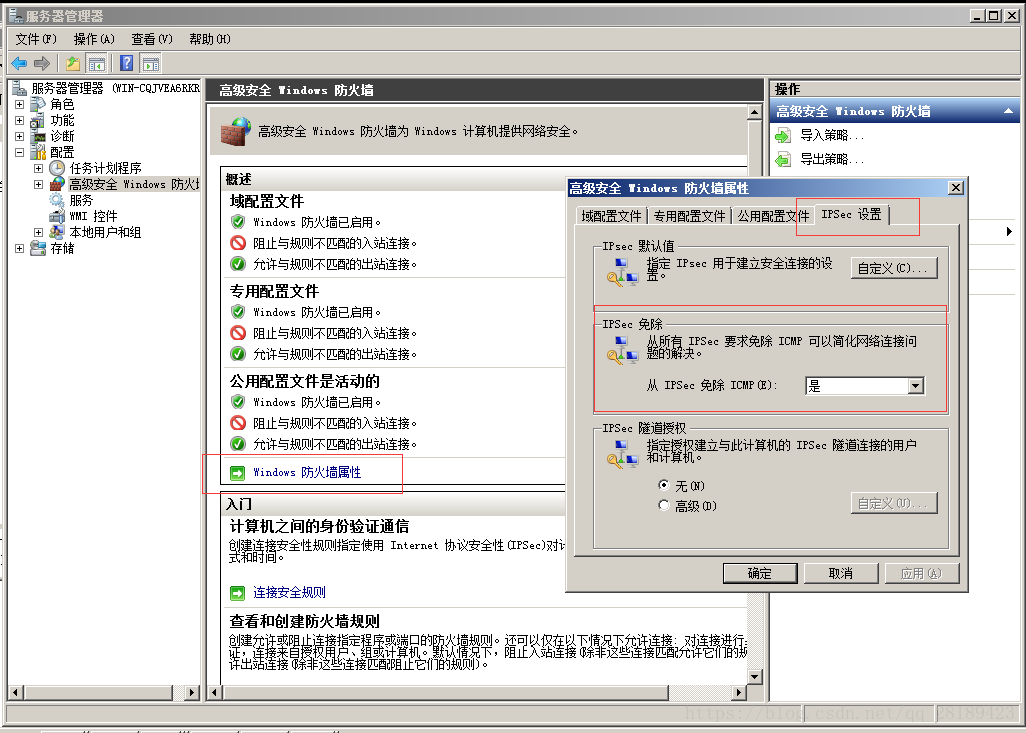Image resolution: width=1026 pixels, height=733 pixels.
Task: Toggle the console tree pane toolbar icon
Action: 97,63
